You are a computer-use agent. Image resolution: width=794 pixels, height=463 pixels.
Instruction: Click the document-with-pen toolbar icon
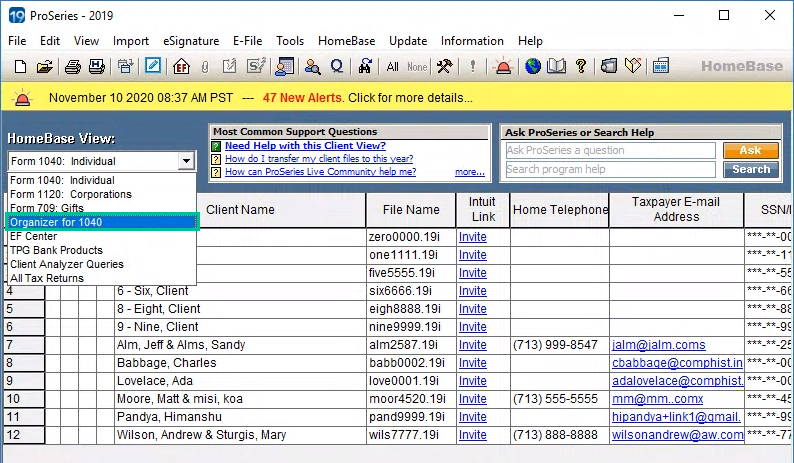click(229, 66)
